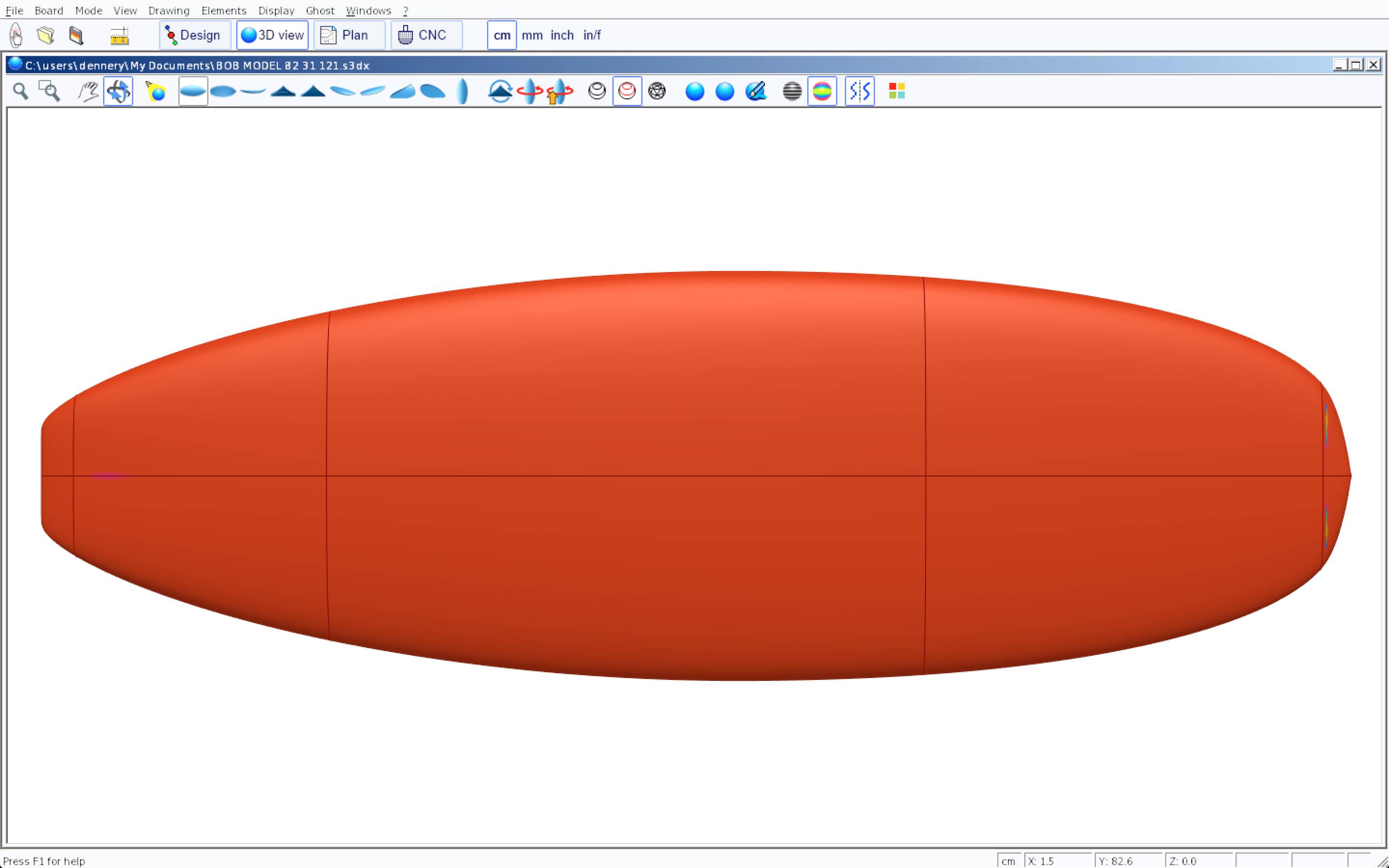Viewport: 1389px width, 868px height.
Task: Toggle the symmetry mirror display
Action: [859, 91]
